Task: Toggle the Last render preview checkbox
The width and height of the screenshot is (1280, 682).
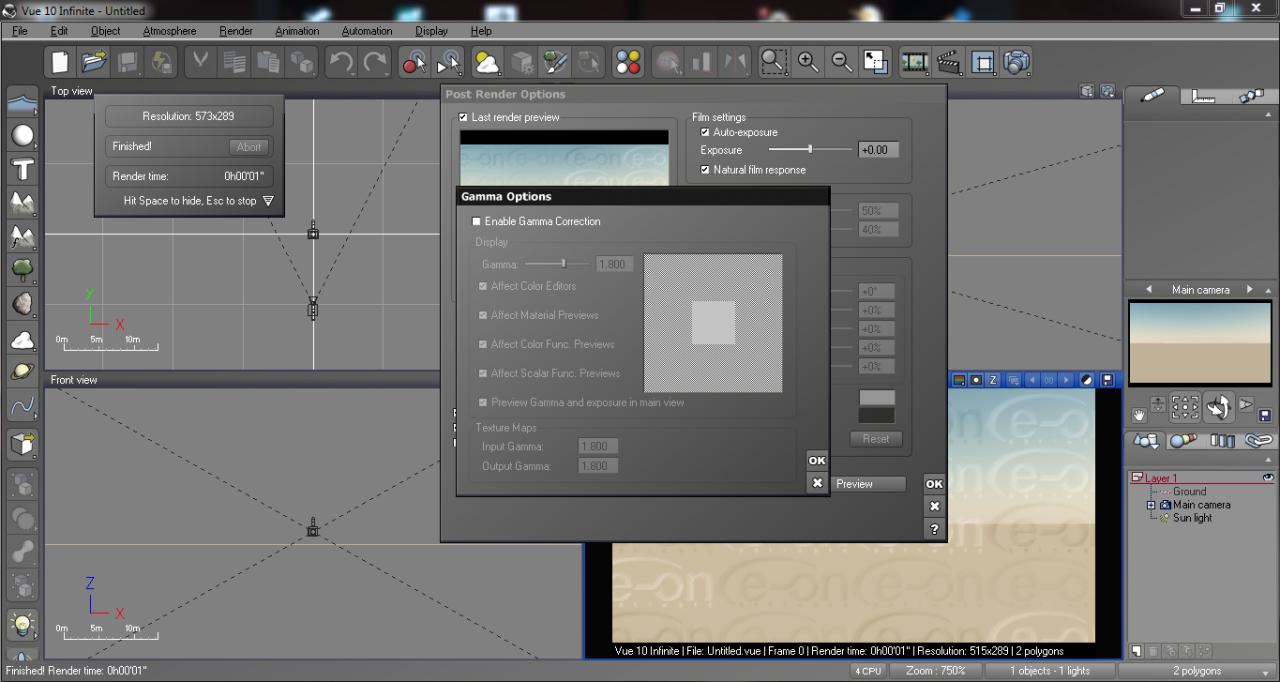Action: [x=463, y=117]
